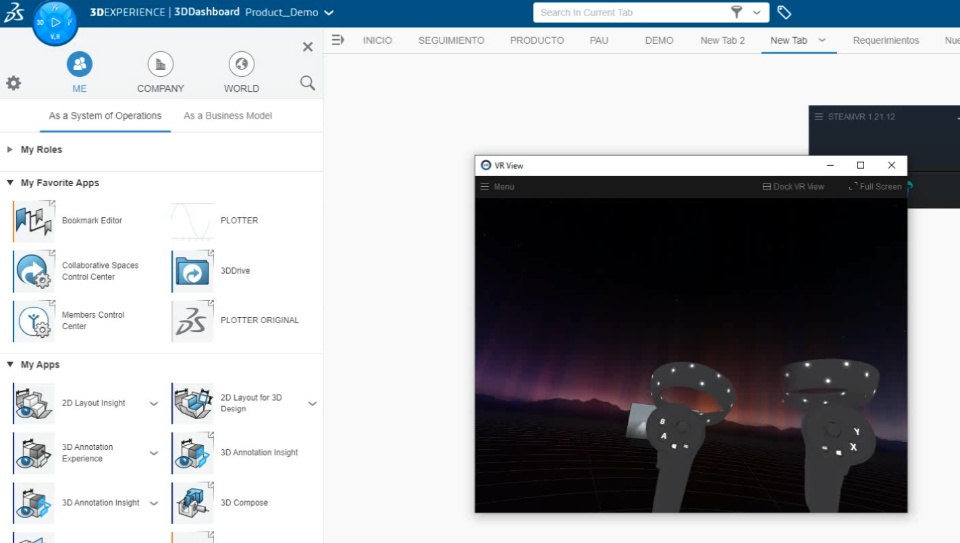
Task: Close the compass side panel
Action: click(x=308, y=47)
